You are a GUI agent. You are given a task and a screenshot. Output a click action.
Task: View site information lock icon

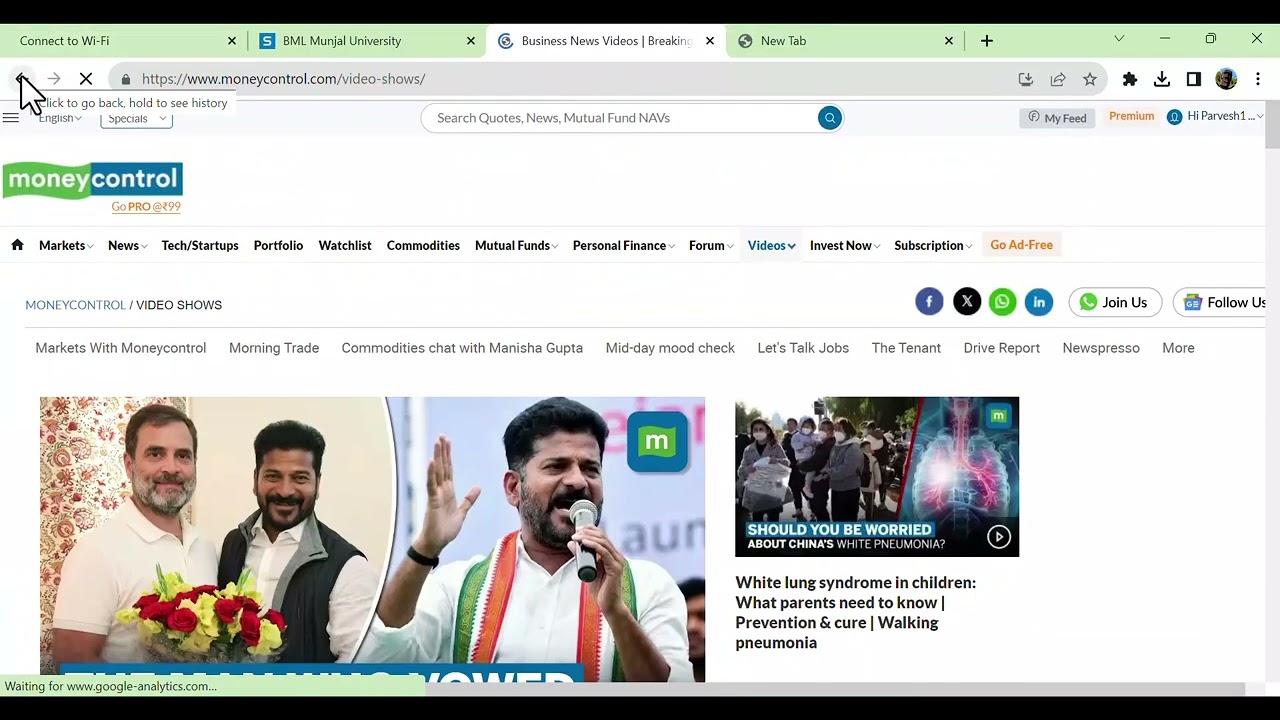126,79
